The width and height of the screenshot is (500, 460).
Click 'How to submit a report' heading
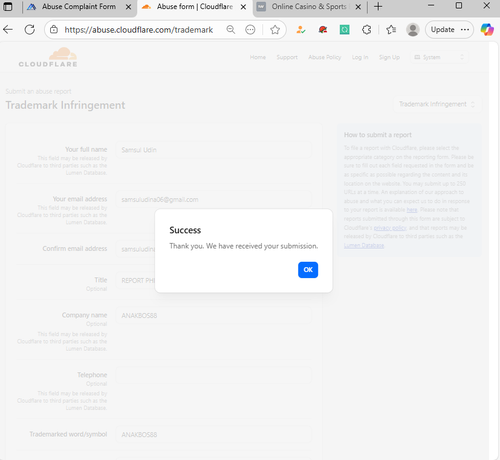point(378,135)
